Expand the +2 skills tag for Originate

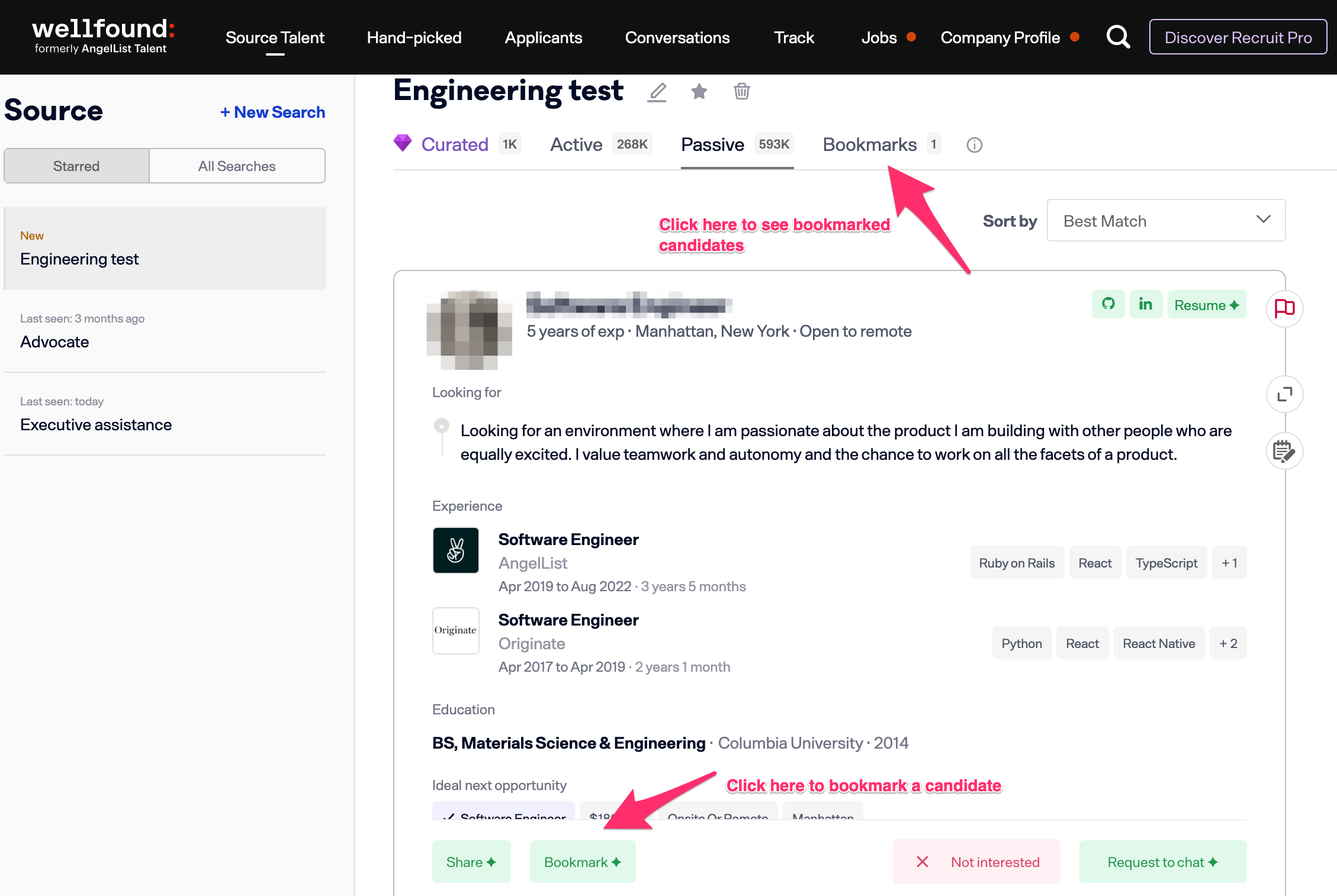(x=1228, y=643)
